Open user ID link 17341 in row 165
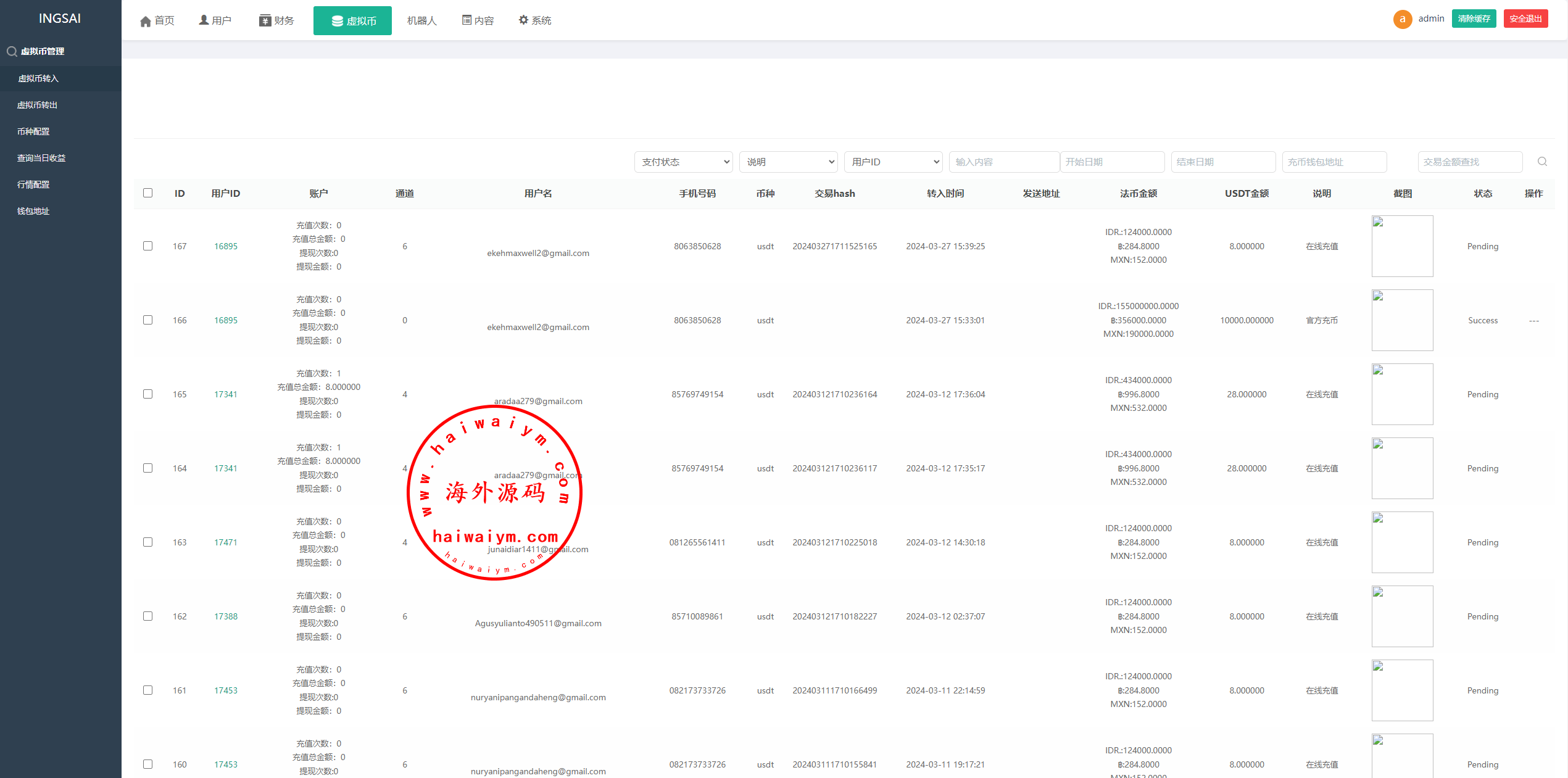This screenshot has width=1568, height=778. tap(225, 394)
